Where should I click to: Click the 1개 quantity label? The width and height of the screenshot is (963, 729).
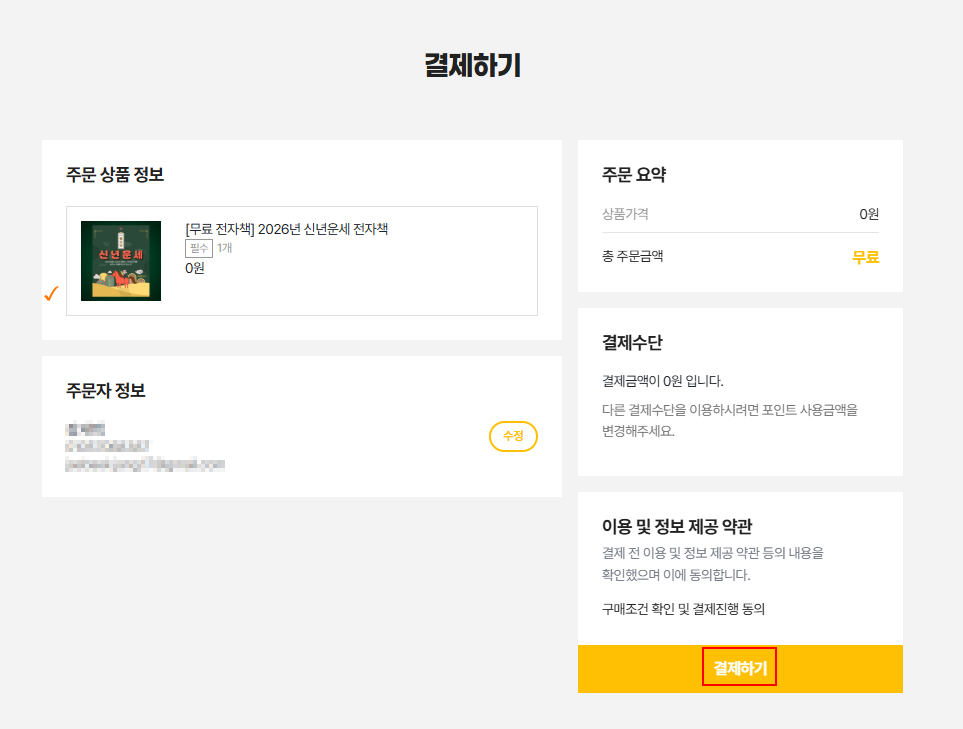(x=225, y=248)
